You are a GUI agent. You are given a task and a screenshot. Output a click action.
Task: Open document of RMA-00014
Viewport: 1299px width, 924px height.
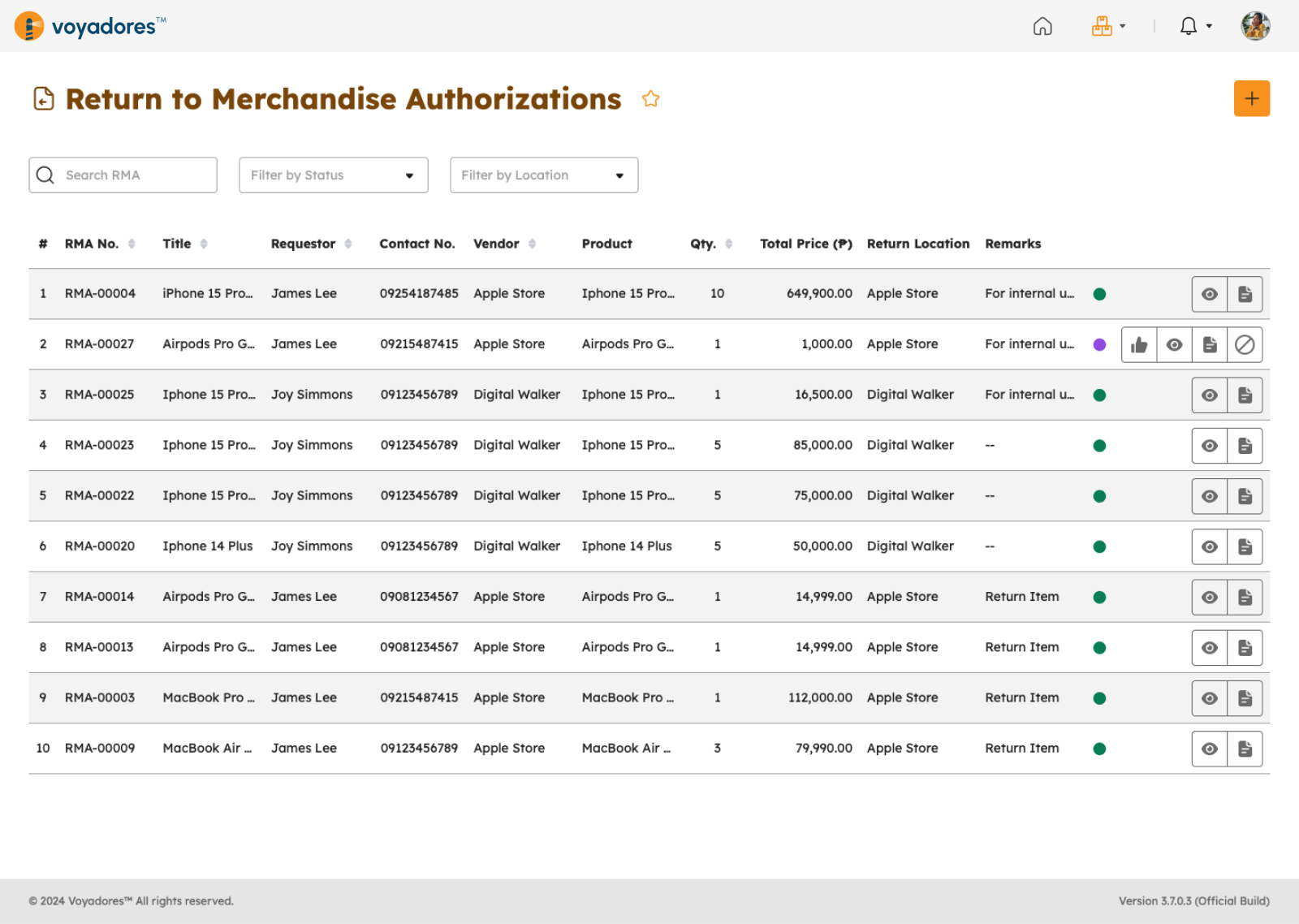1245,598
